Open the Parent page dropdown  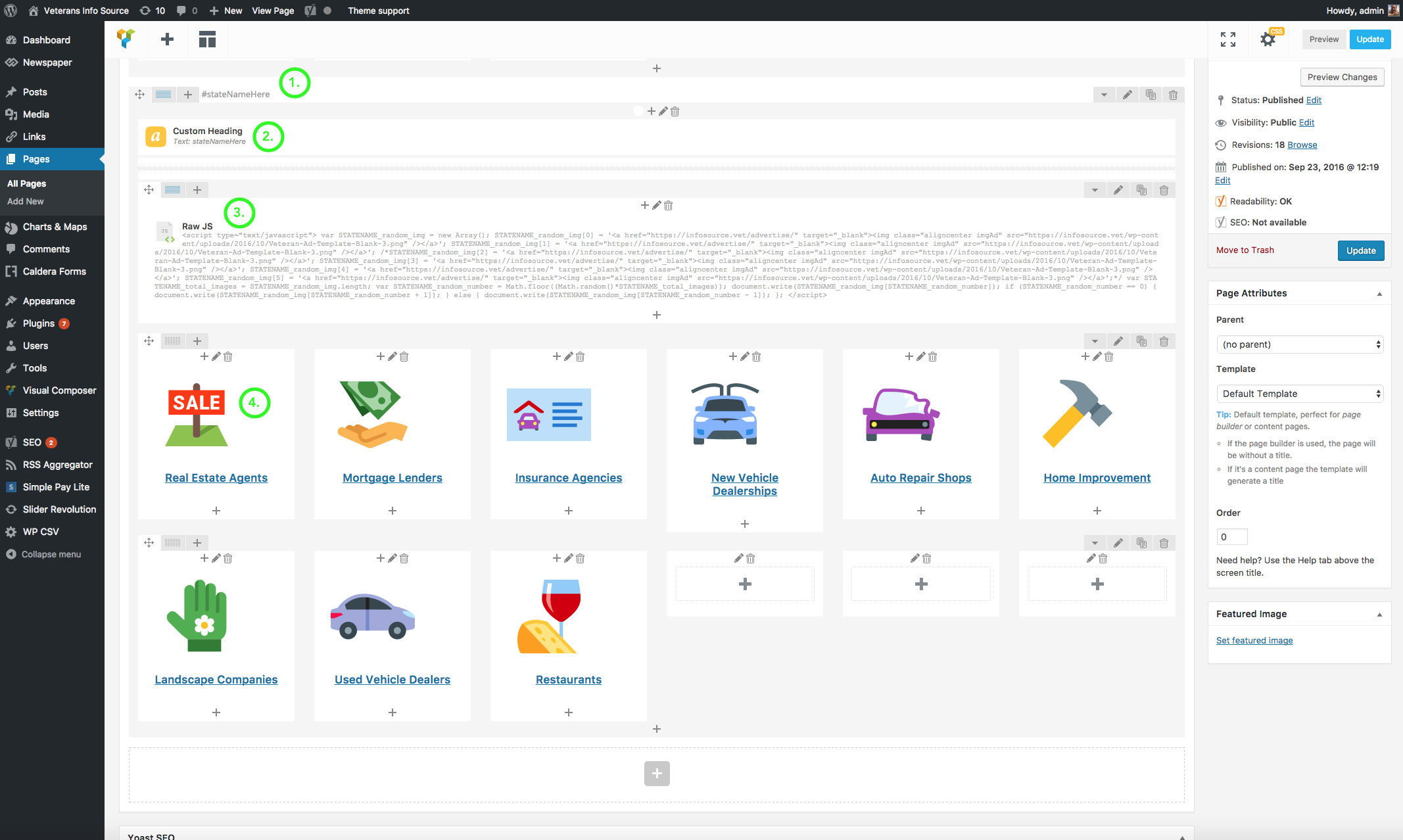(x=1300, y=344)
